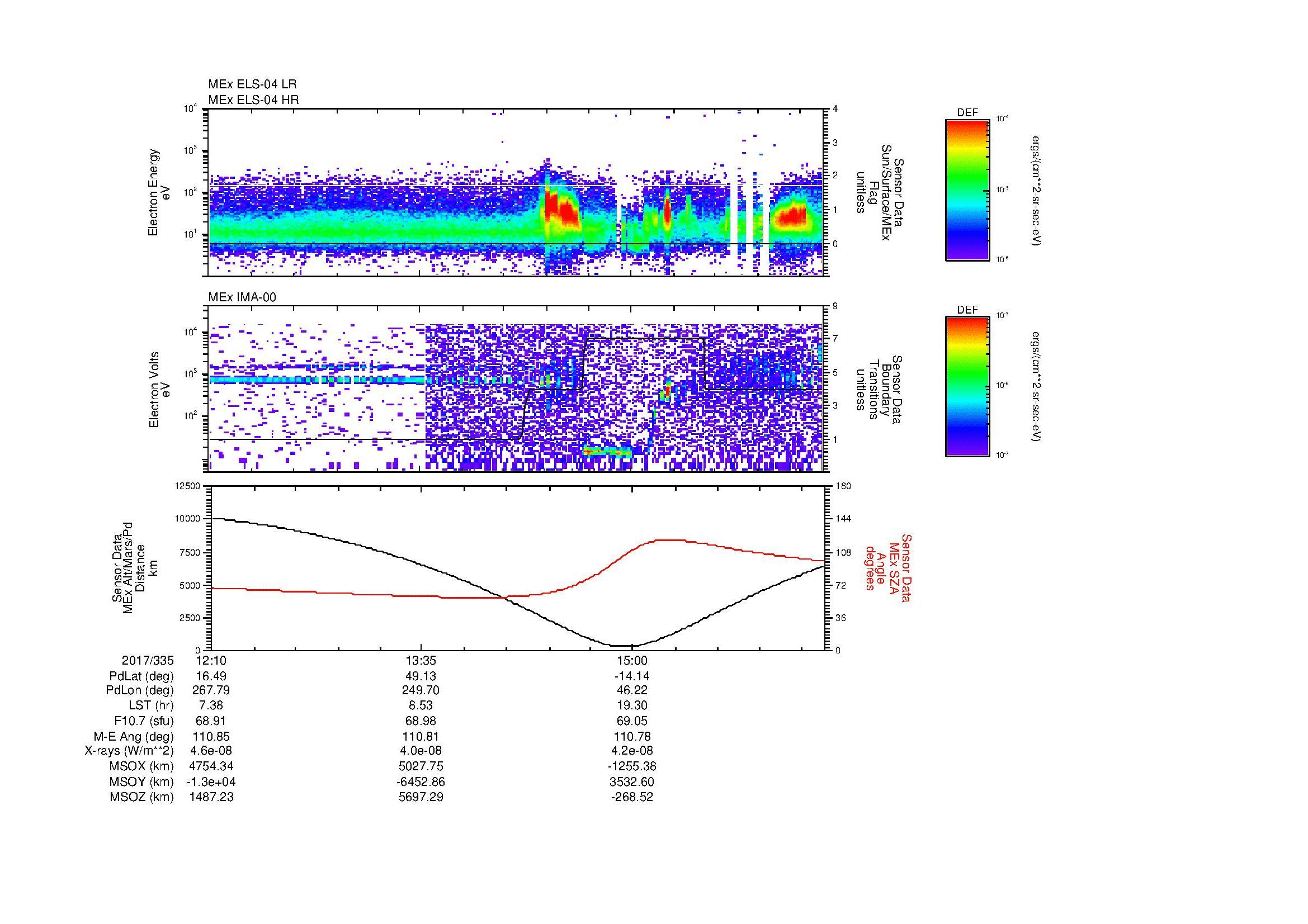Click the '2017/335' date label
The image size is (1308, 924).
point(148,660)
